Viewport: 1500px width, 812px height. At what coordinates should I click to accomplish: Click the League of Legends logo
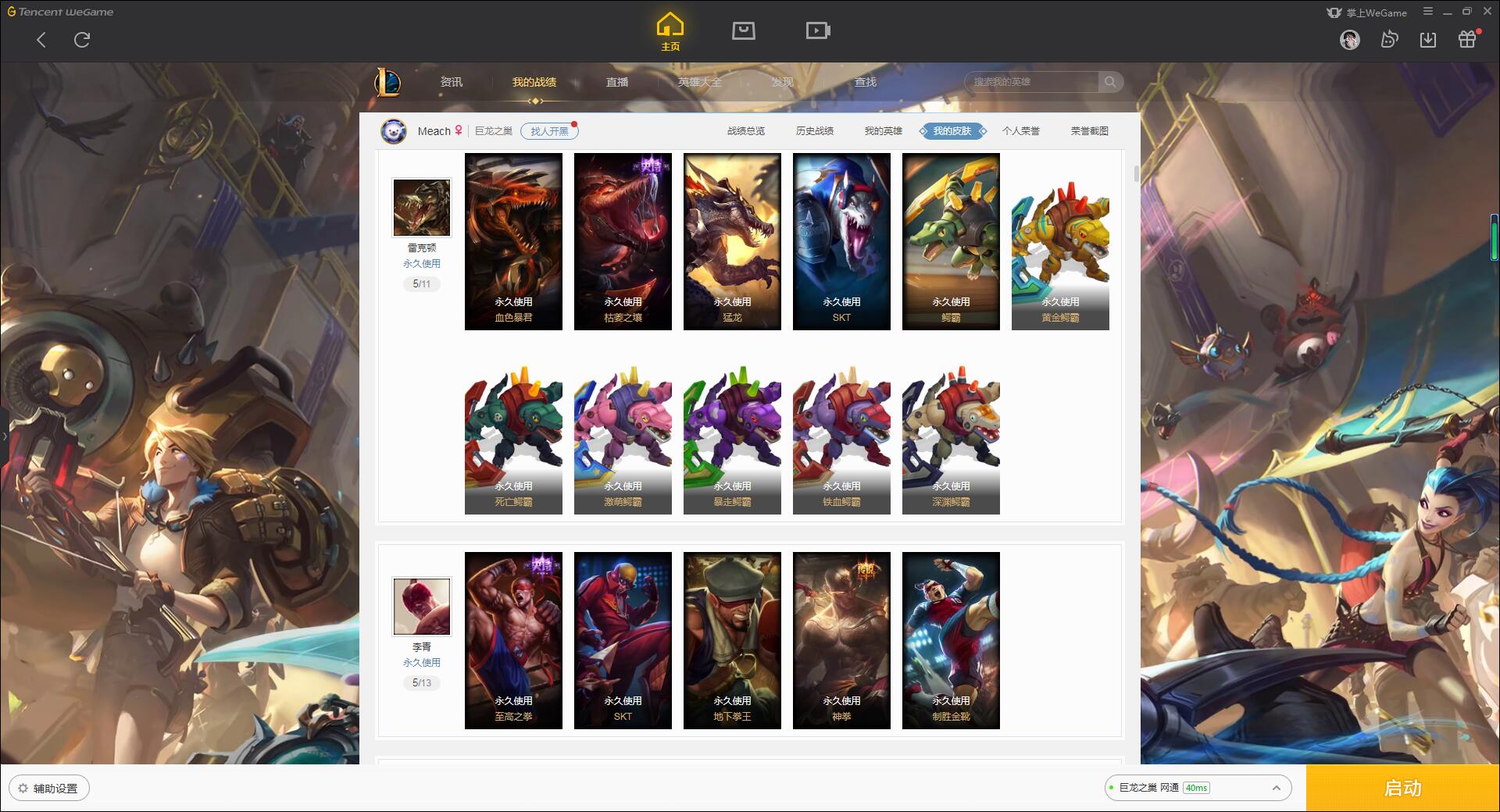(x=387, y=82)
